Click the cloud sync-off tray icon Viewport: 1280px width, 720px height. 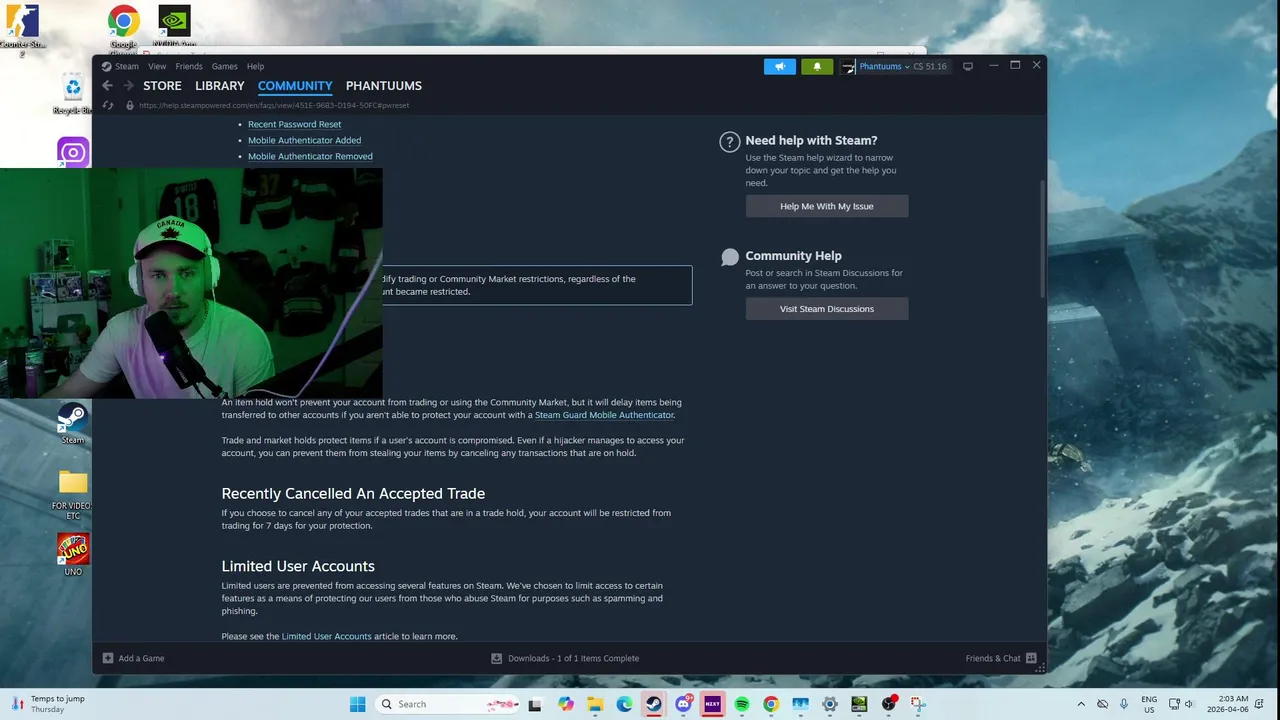[x=1102, y=704]
